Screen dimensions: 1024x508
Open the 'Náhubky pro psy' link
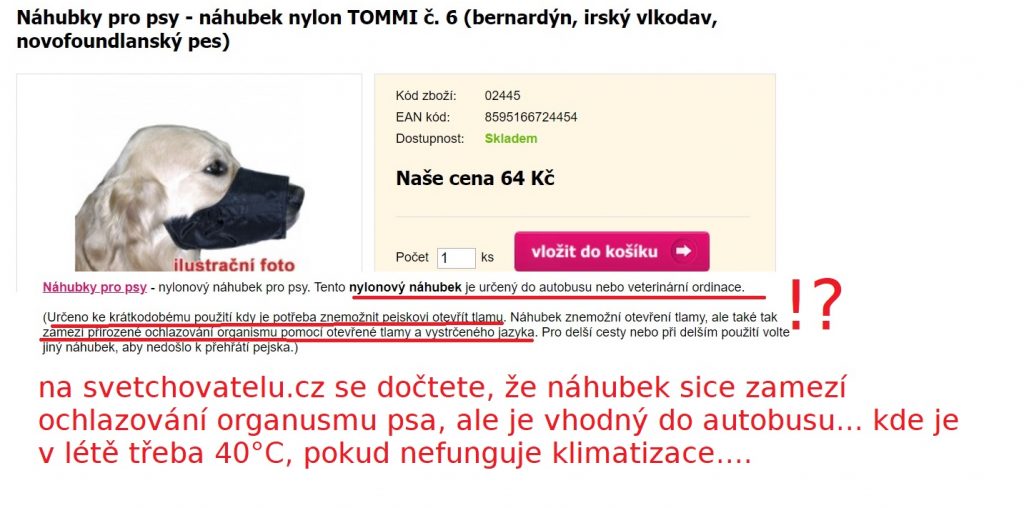pos(95,287)
